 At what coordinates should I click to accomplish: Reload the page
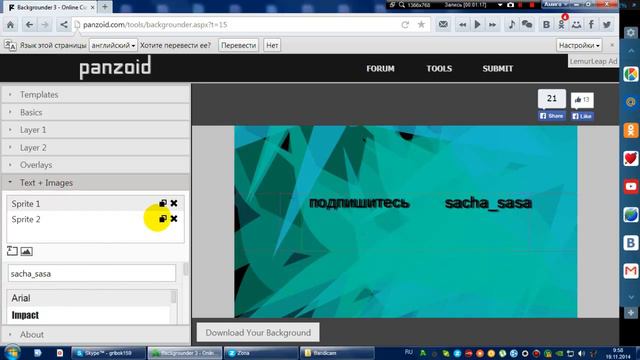tap(405, 25)
